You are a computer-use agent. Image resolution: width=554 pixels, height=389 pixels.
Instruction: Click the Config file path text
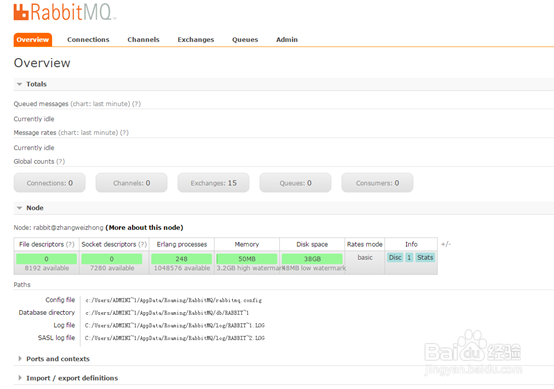(x=173, y=300)
